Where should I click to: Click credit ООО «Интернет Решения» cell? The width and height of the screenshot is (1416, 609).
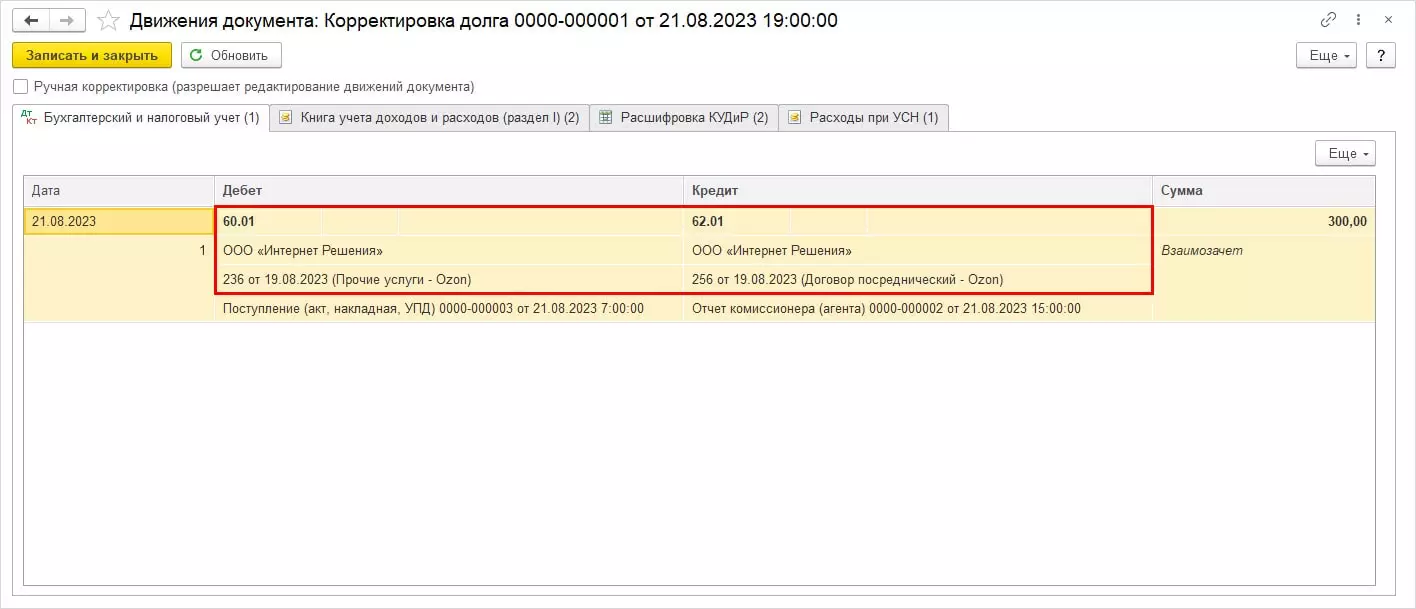918,250
